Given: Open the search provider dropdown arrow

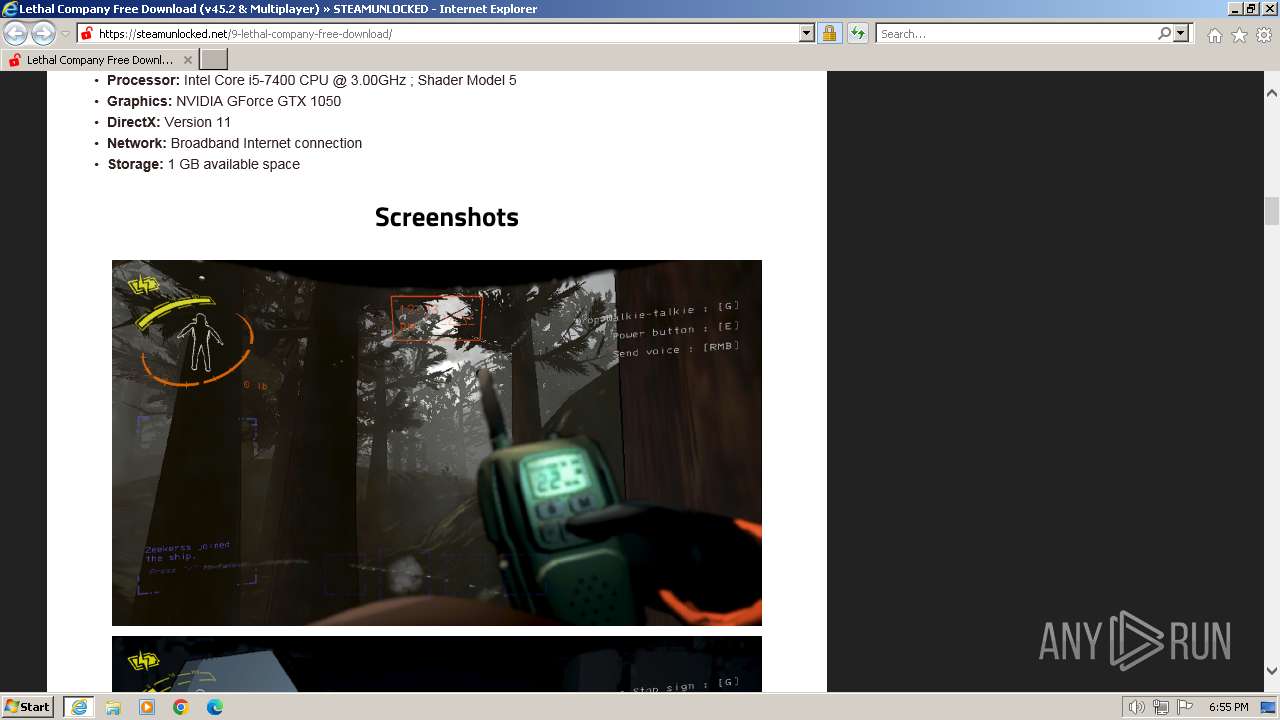Looking at the screenshot, I should click(1181, 33).
